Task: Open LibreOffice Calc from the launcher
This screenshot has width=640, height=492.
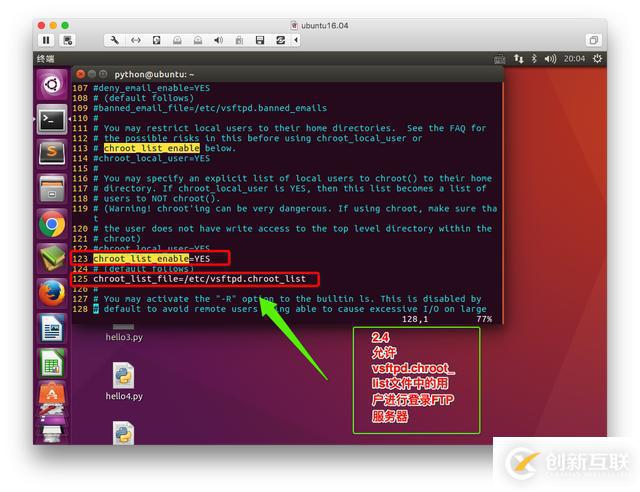Action: pos(52,363)
